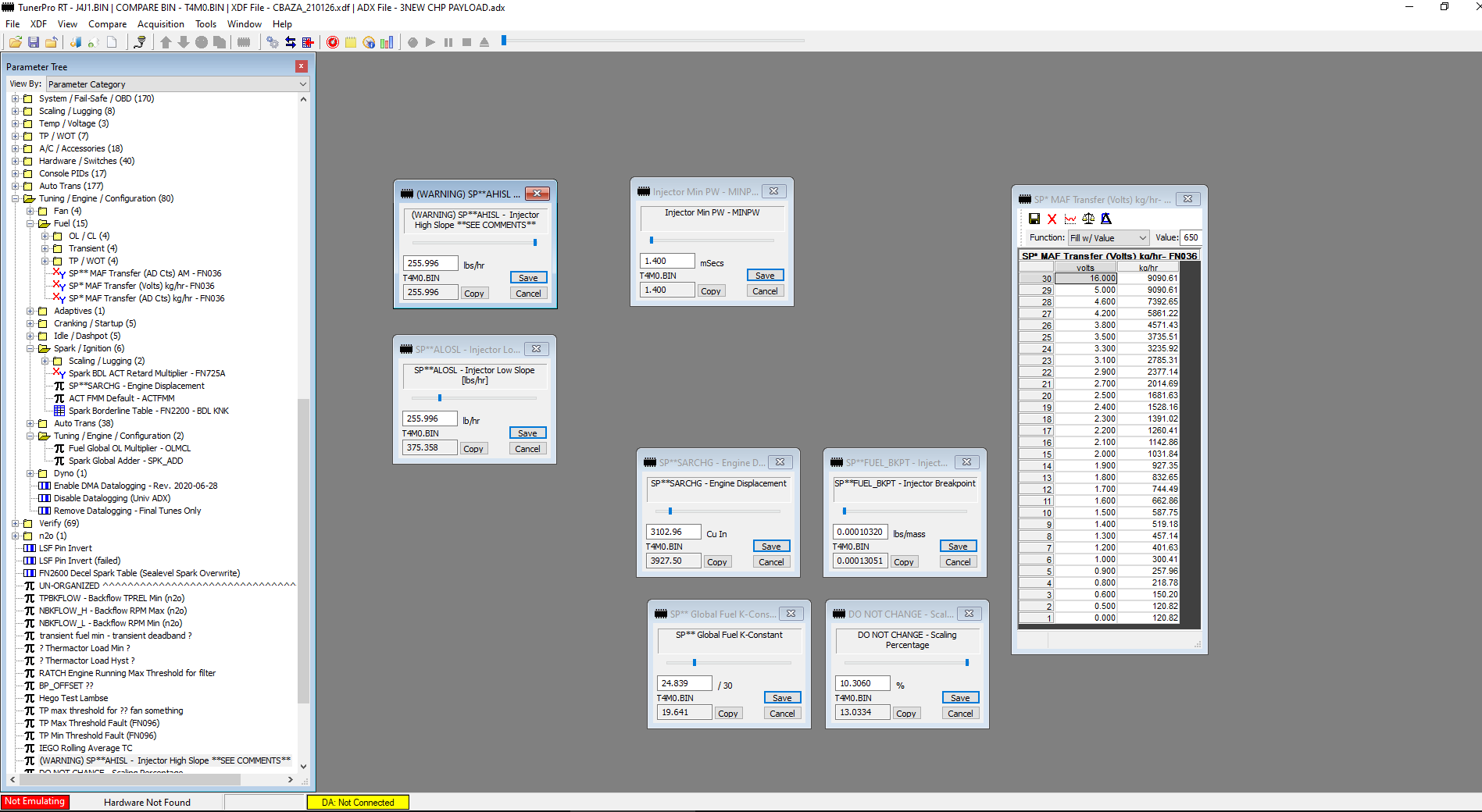Click the blue swap arrows toolbar icon
Viewport: 1482px width, 812px height.
pos(291,42)
